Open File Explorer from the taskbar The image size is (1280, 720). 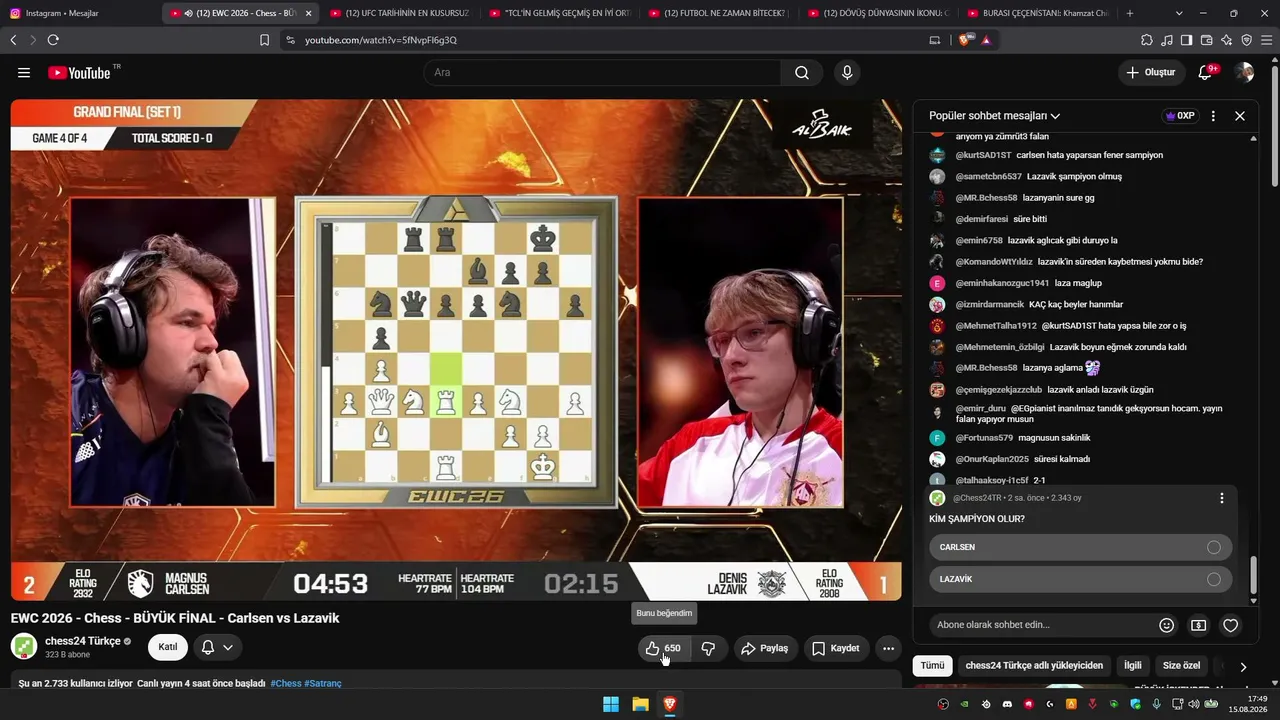(640, 705)
